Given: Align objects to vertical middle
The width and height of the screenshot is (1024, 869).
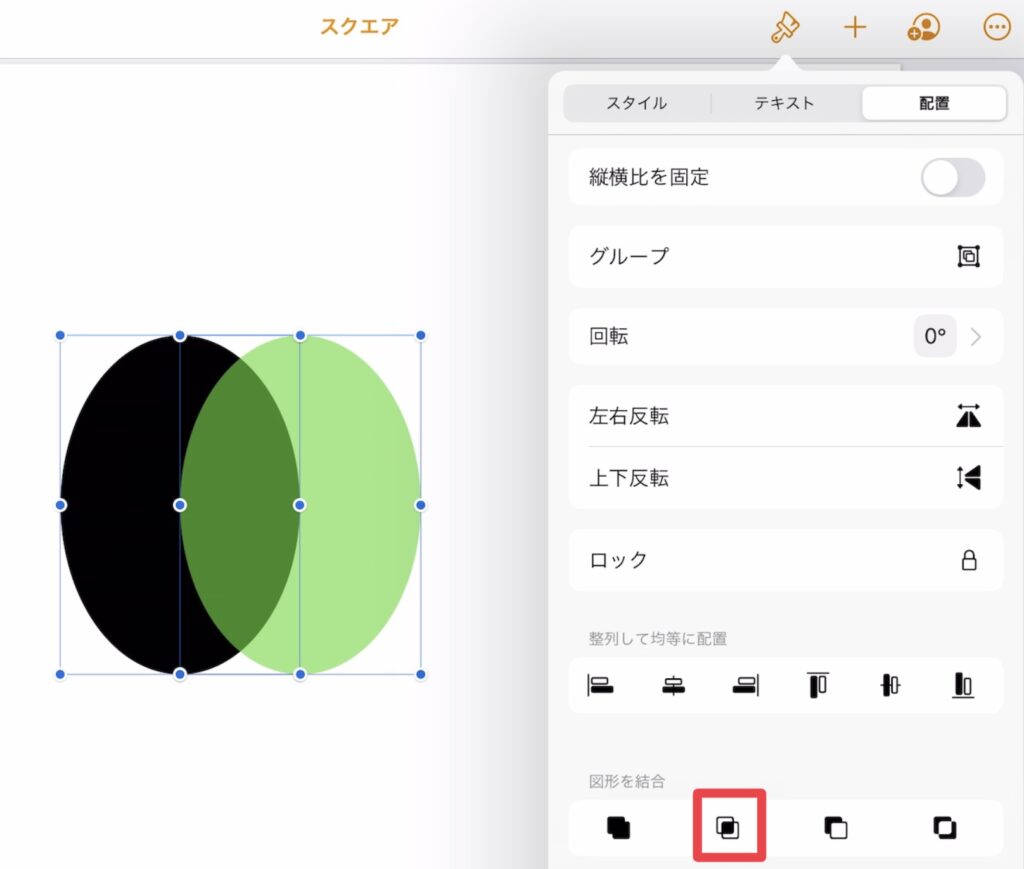Looking at the screenshot, I should click(890, 686).
